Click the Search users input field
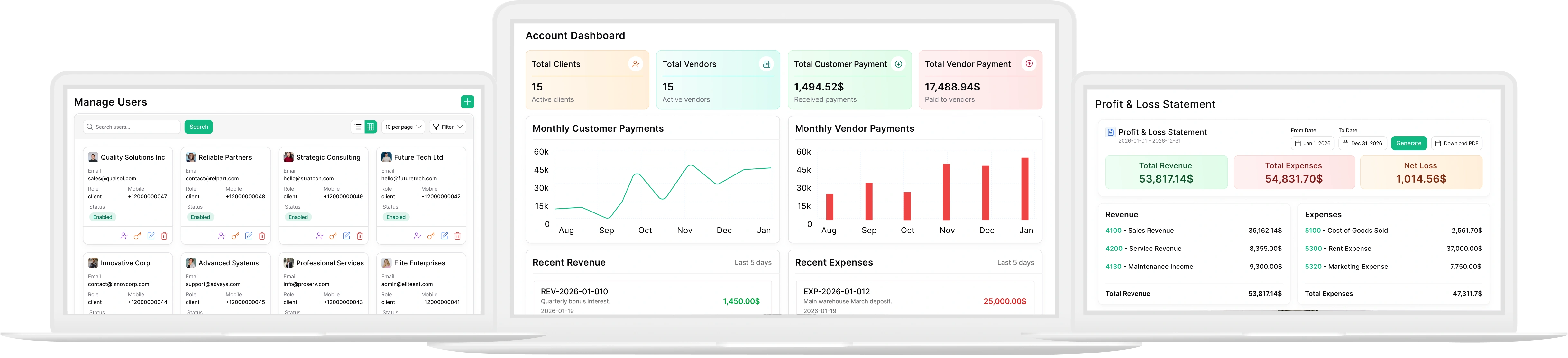The image size is (1568, 358). pos(132,127)
